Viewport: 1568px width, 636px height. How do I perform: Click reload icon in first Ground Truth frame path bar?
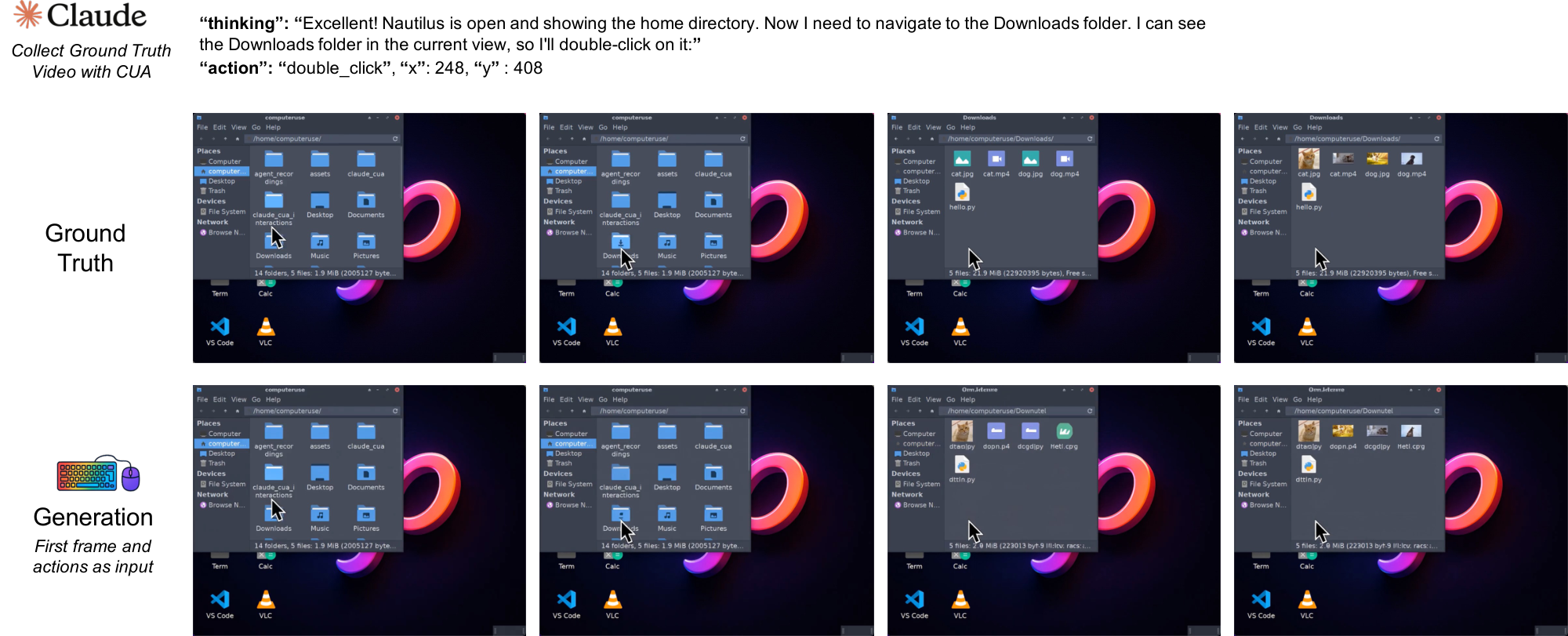[x=395, y=139]
